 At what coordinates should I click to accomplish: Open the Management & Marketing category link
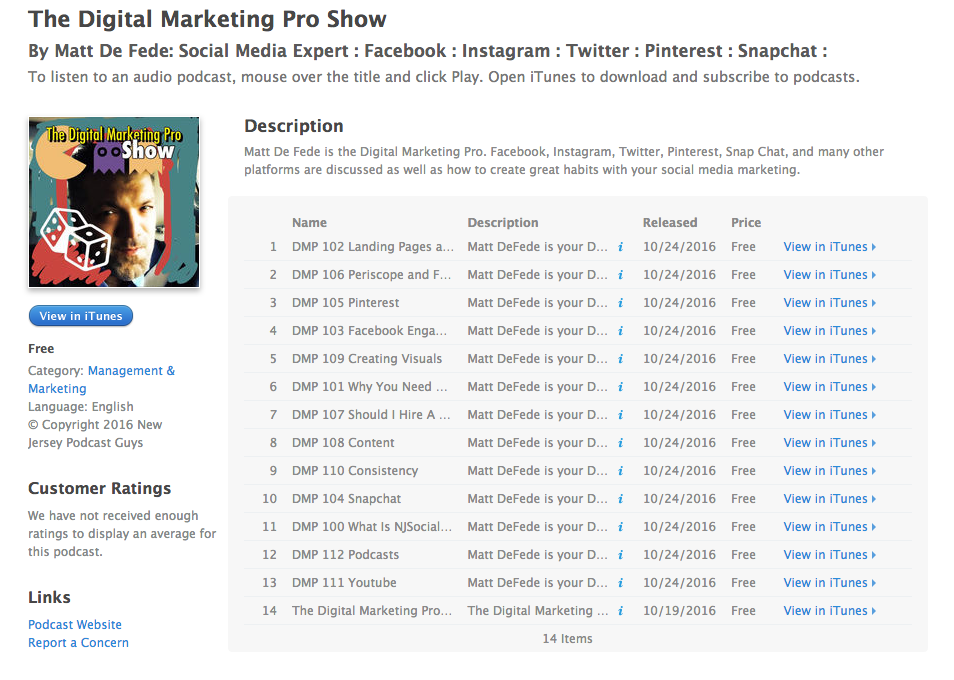coord(130,370)
